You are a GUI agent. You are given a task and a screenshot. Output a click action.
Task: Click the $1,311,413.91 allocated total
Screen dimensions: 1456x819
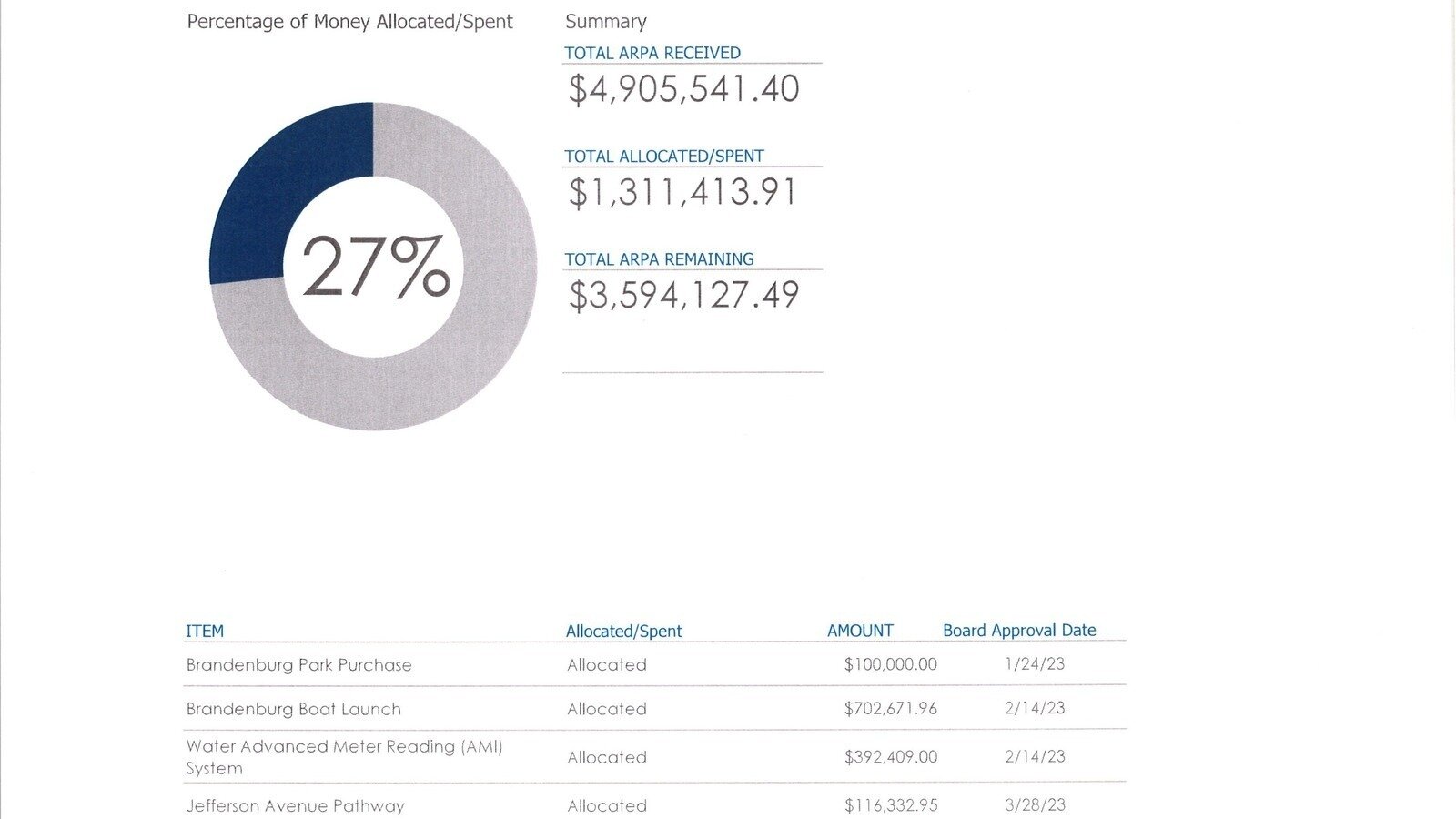tap(682, 192)
